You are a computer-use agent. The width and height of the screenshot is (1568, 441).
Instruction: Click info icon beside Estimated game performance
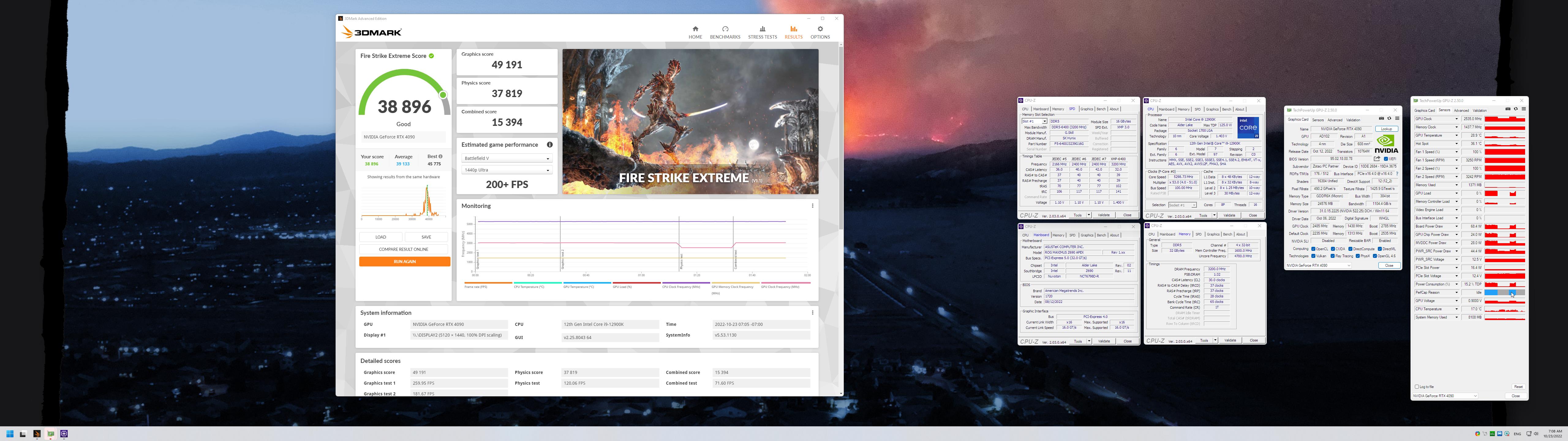550,144
